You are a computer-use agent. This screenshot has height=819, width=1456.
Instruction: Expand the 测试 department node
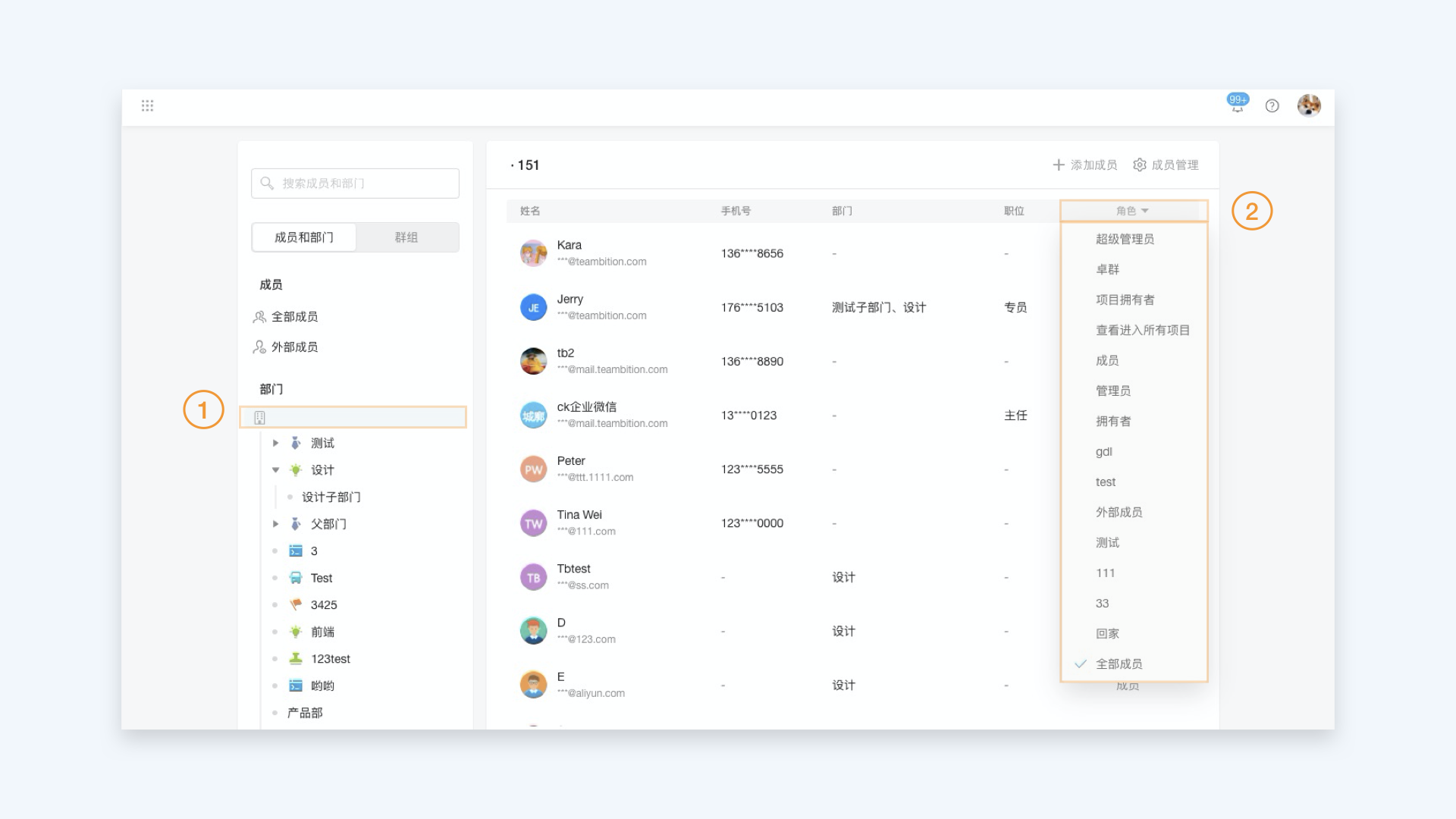[x=275, y=443]
